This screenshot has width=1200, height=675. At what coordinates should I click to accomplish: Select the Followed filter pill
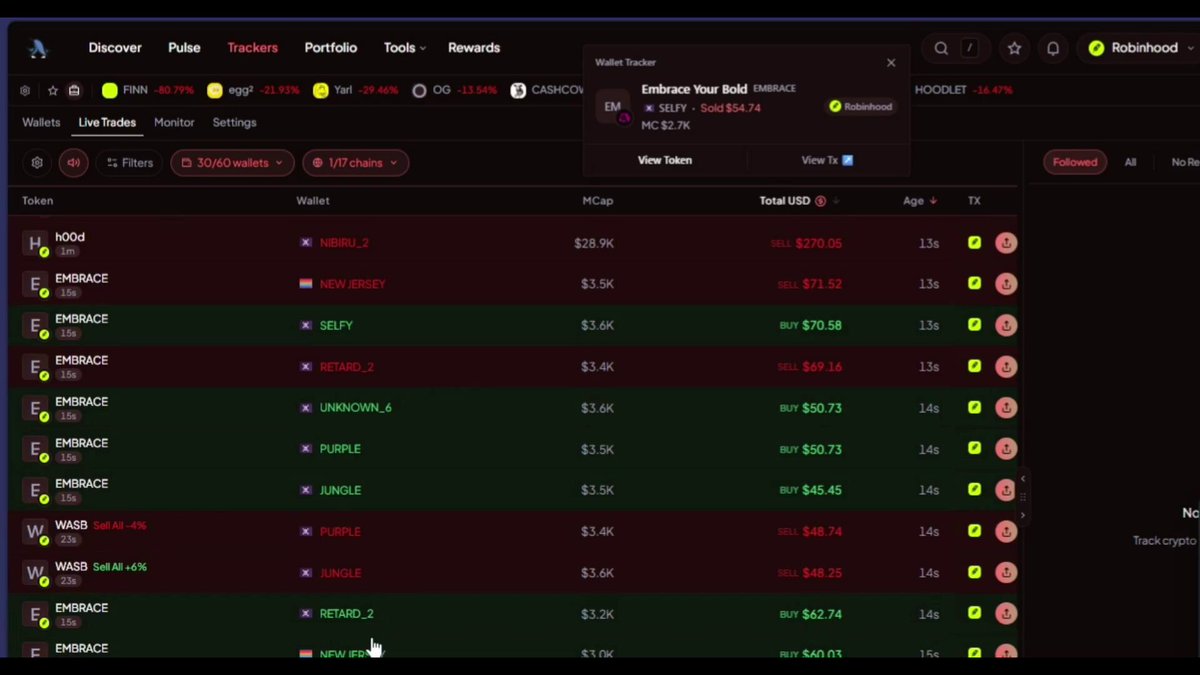1075,162
